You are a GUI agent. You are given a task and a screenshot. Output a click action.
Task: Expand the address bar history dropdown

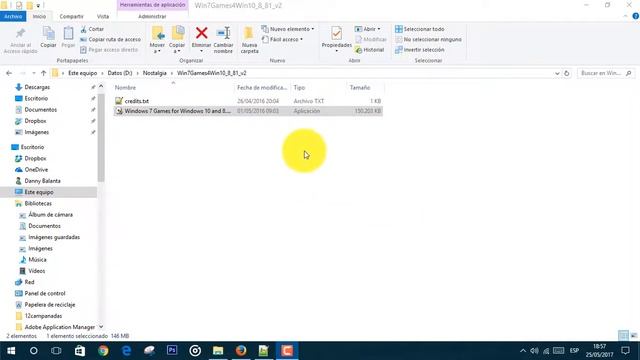click(557, 73)
